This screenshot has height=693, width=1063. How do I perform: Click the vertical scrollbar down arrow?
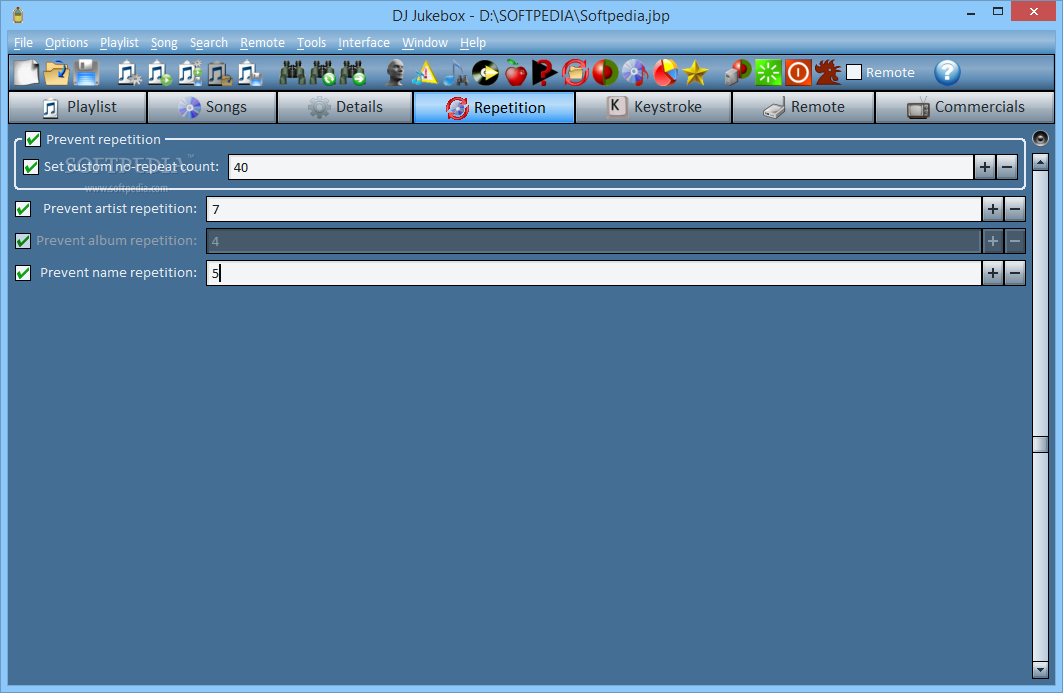[x=1041, y=670]
